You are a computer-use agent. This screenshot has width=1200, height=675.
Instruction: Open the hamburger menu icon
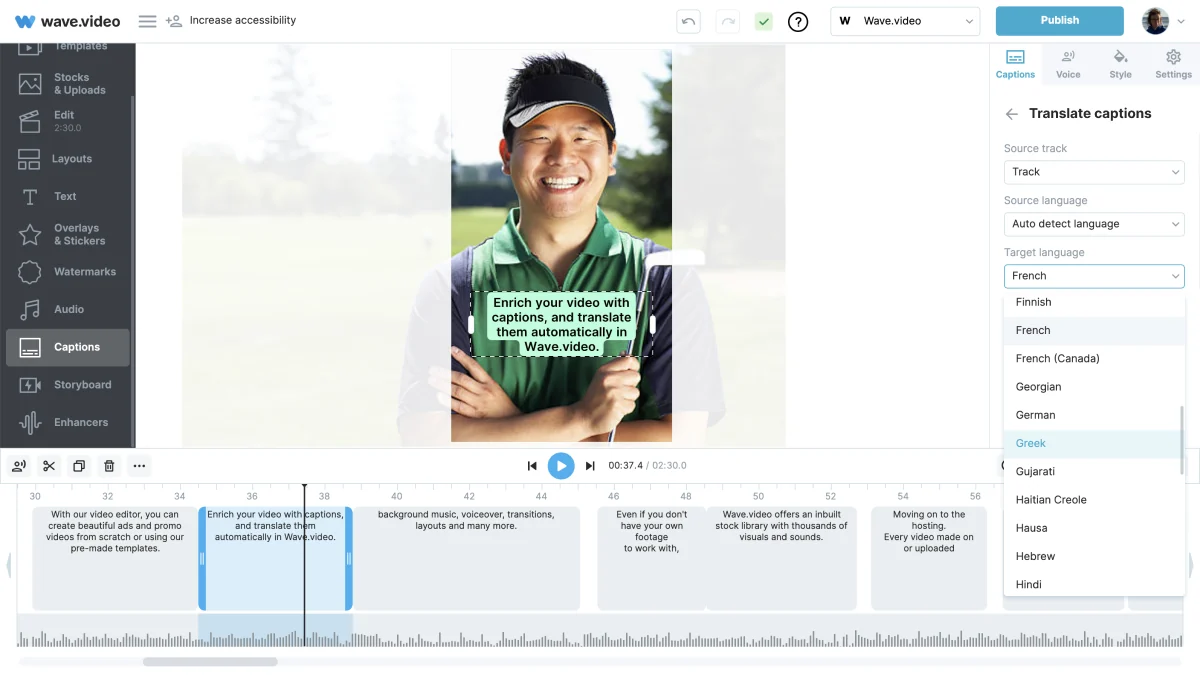coord(147,21)
